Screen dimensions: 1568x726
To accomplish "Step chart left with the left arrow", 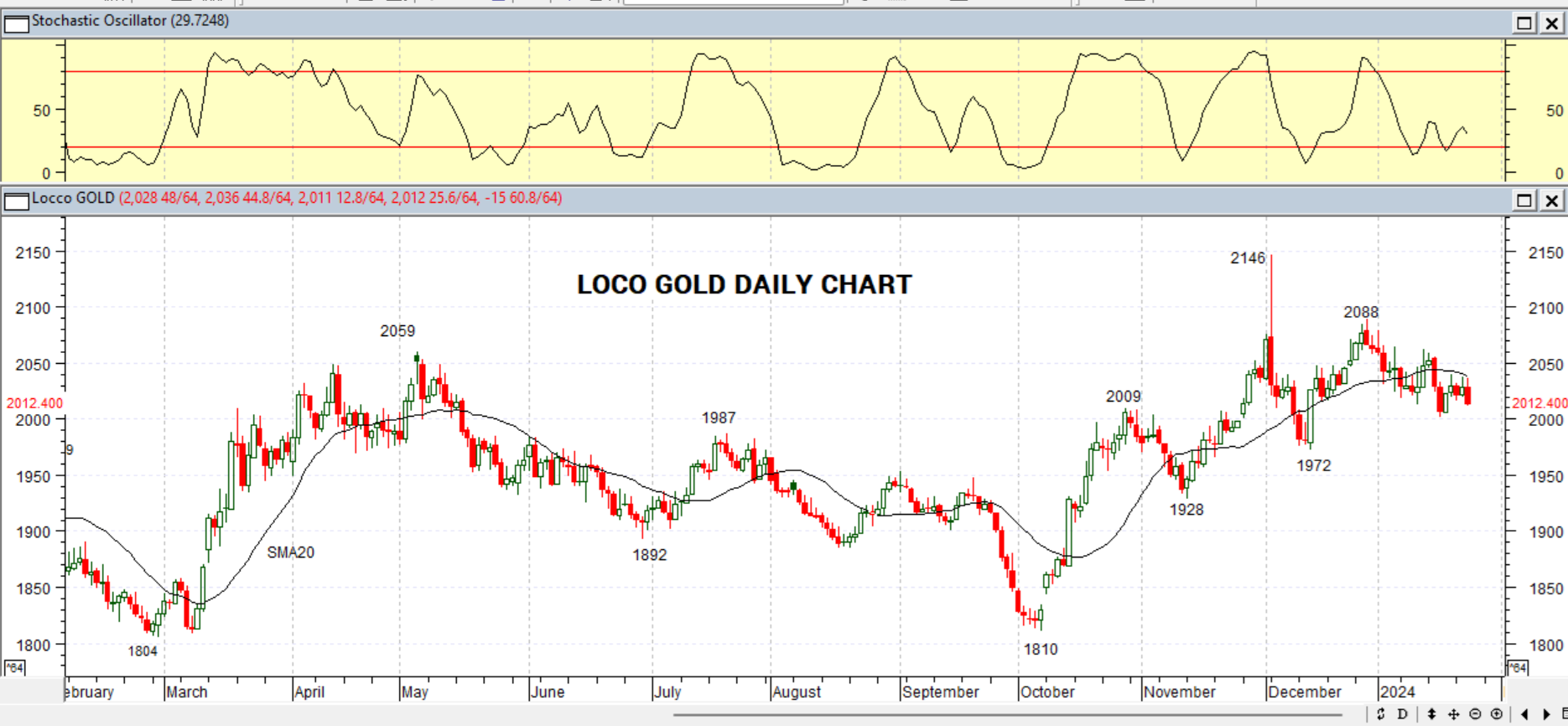I will pos(1524,714).
